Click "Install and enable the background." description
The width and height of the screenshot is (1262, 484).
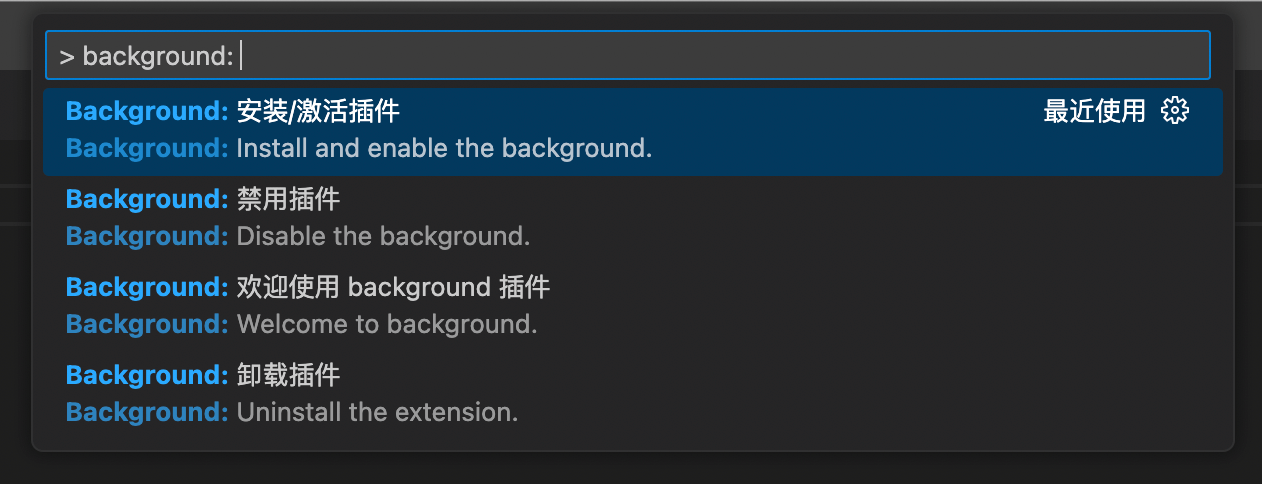tap(444, 149)
